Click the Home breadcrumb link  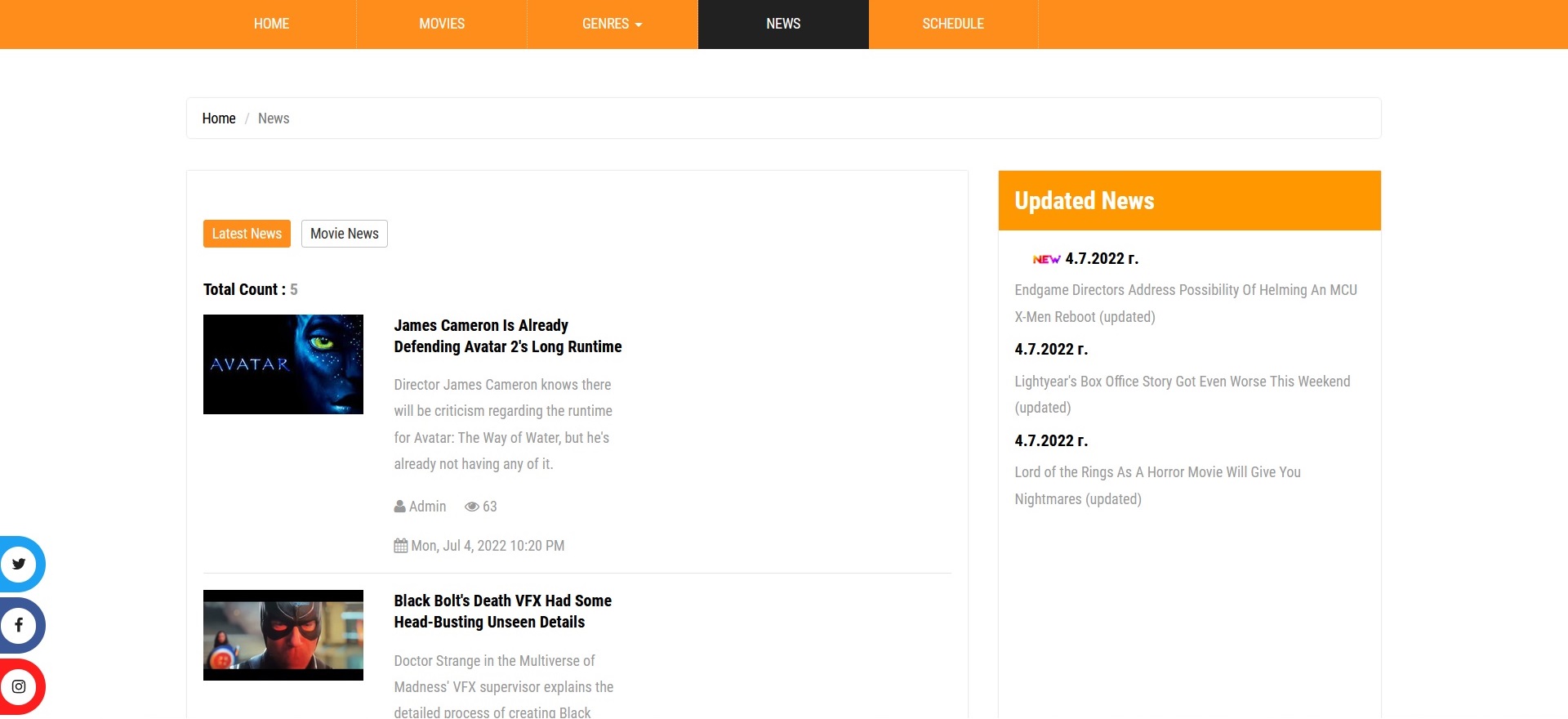[x=219, y=118]
